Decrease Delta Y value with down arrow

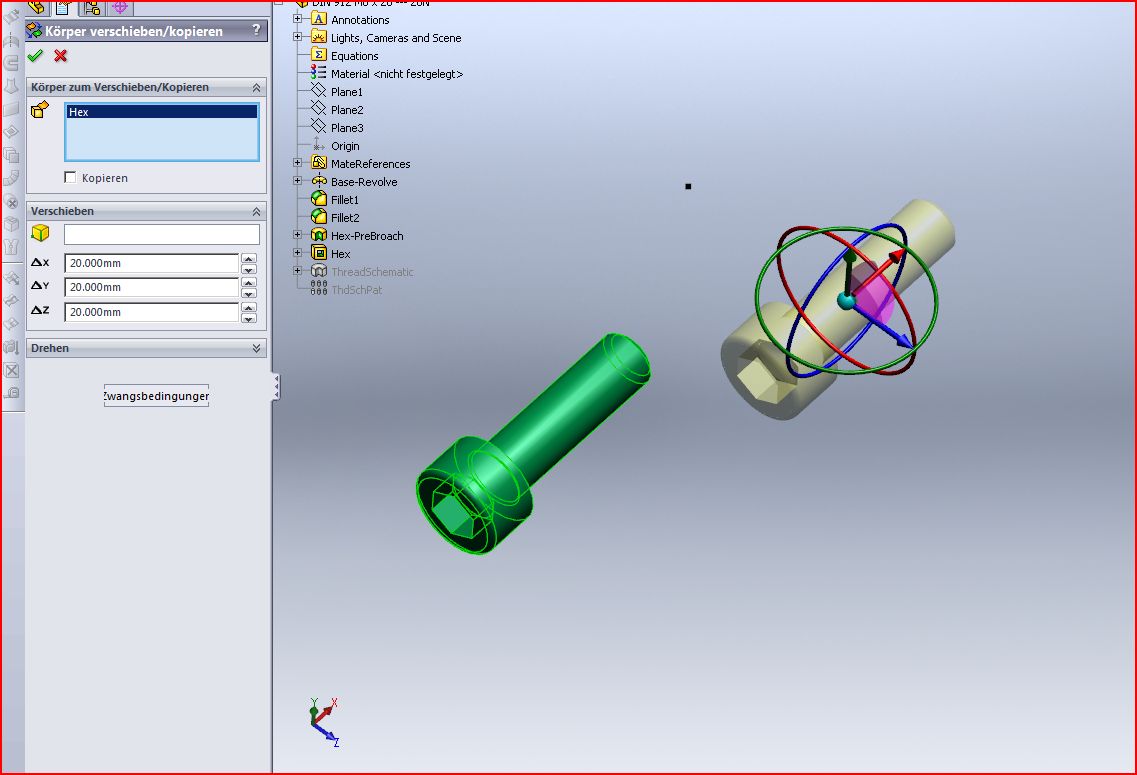[249, 293]
